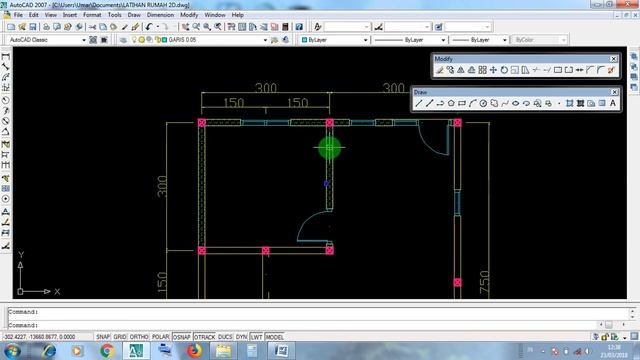This screenshot has width=640, height=360.
Task: Close the Modify floating toolbar
Action: click(x=613, y=59)
